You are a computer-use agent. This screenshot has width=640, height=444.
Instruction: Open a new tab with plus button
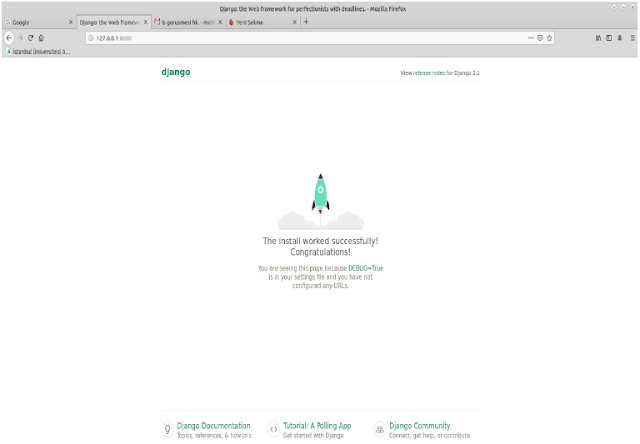306,22
